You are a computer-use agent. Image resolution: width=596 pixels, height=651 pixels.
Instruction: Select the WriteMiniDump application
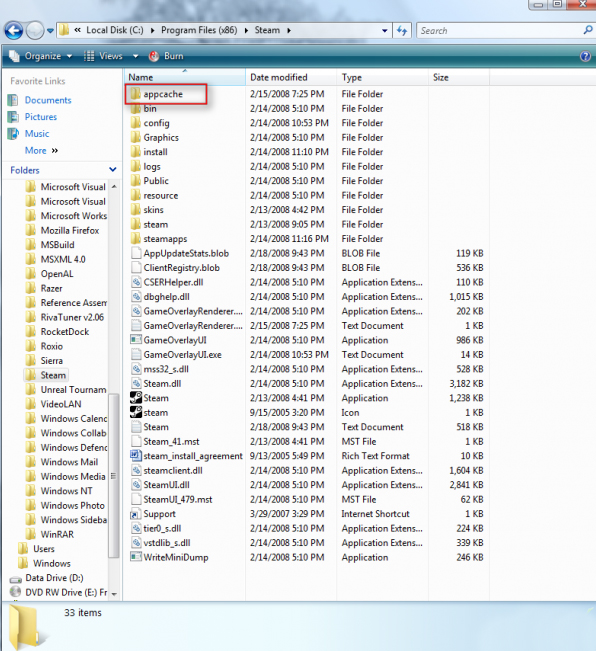(x=169, y=557)
